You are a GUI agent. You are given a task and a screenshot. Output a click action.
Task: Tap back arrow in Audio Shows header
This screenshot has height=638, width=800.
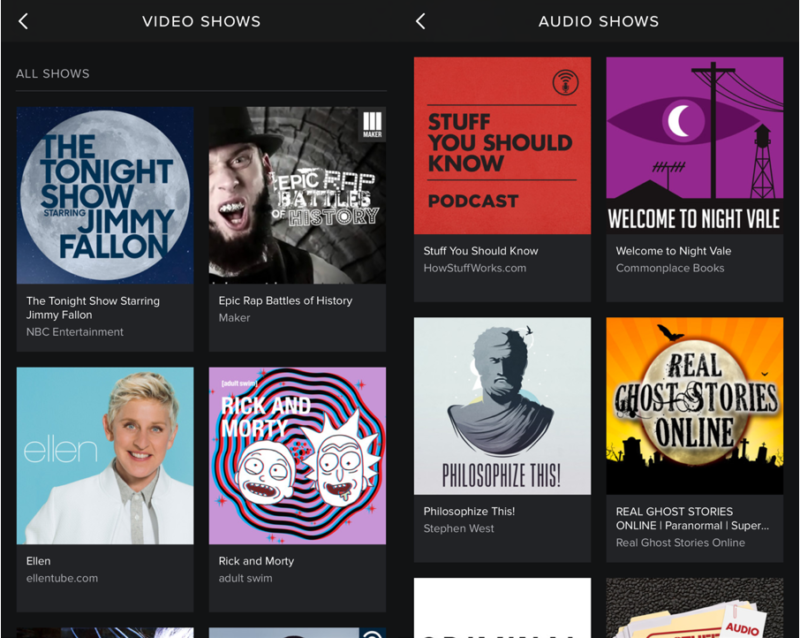420,21
